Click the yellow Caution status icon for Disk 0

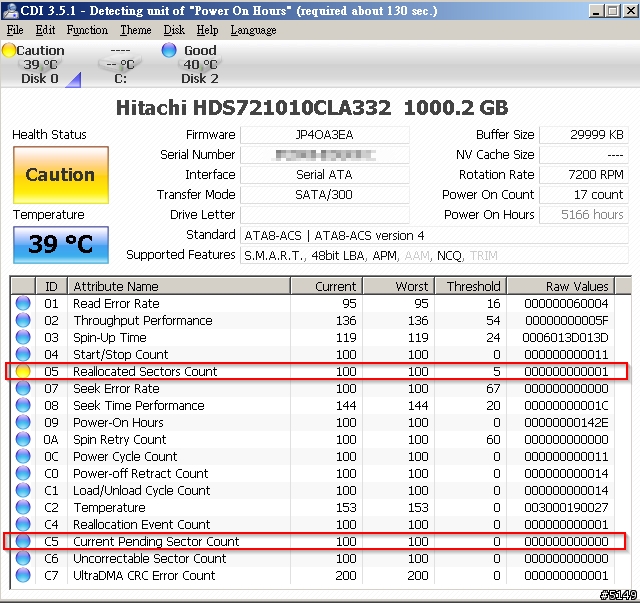pyautogui.click(x=9, y=50)
